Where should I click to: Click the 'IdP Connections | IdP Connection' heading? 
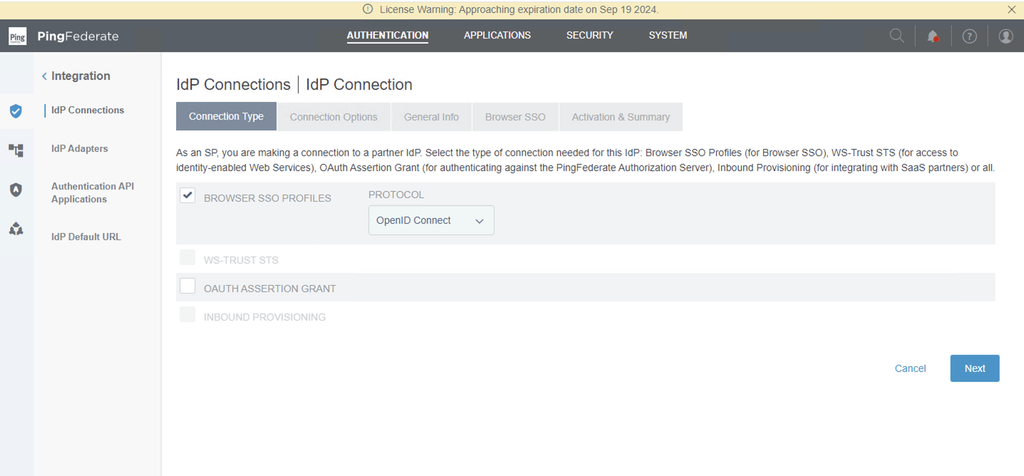294,85
